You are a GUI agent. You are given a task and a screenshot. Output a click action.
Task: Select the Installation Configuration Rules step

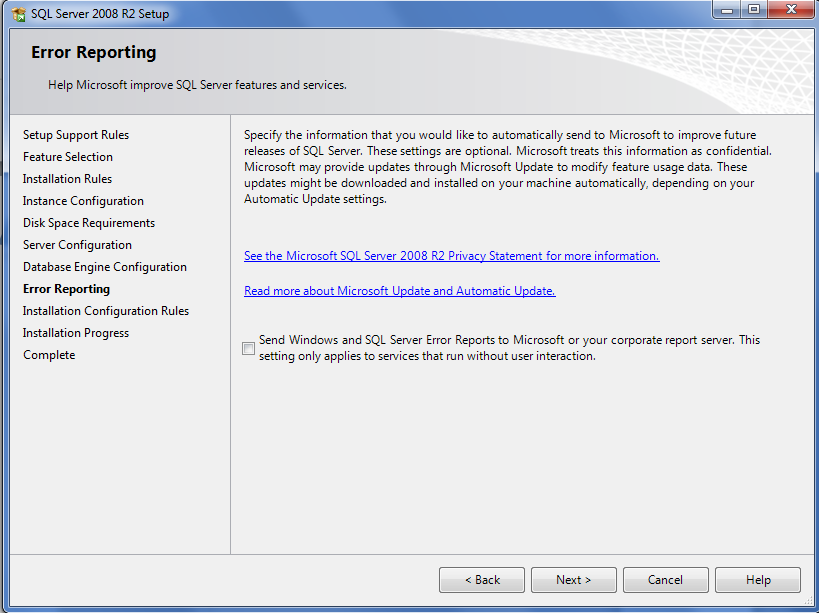point(106,311)
